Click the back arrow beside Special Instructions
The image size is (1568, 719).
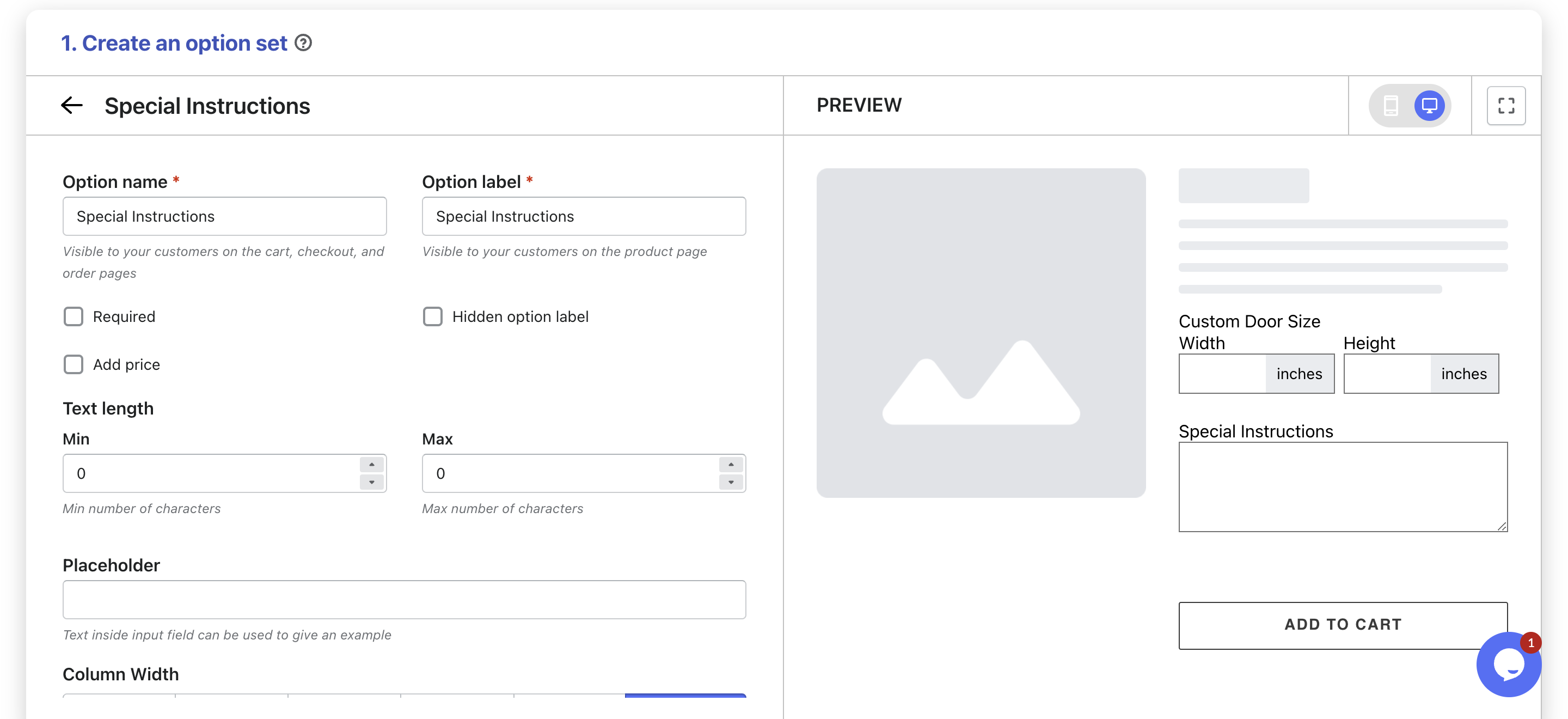(72, 105)
